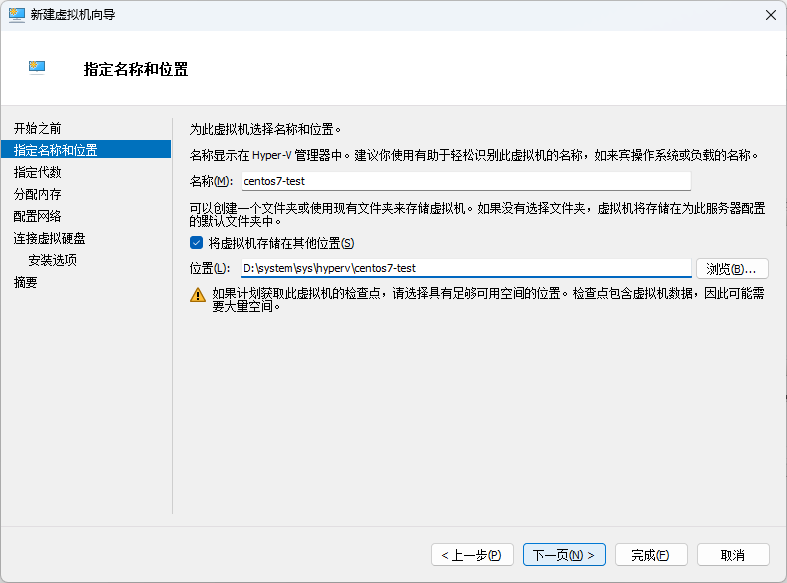
Task: Go to the 摘要 step
Action: click(x=25, y=282)
